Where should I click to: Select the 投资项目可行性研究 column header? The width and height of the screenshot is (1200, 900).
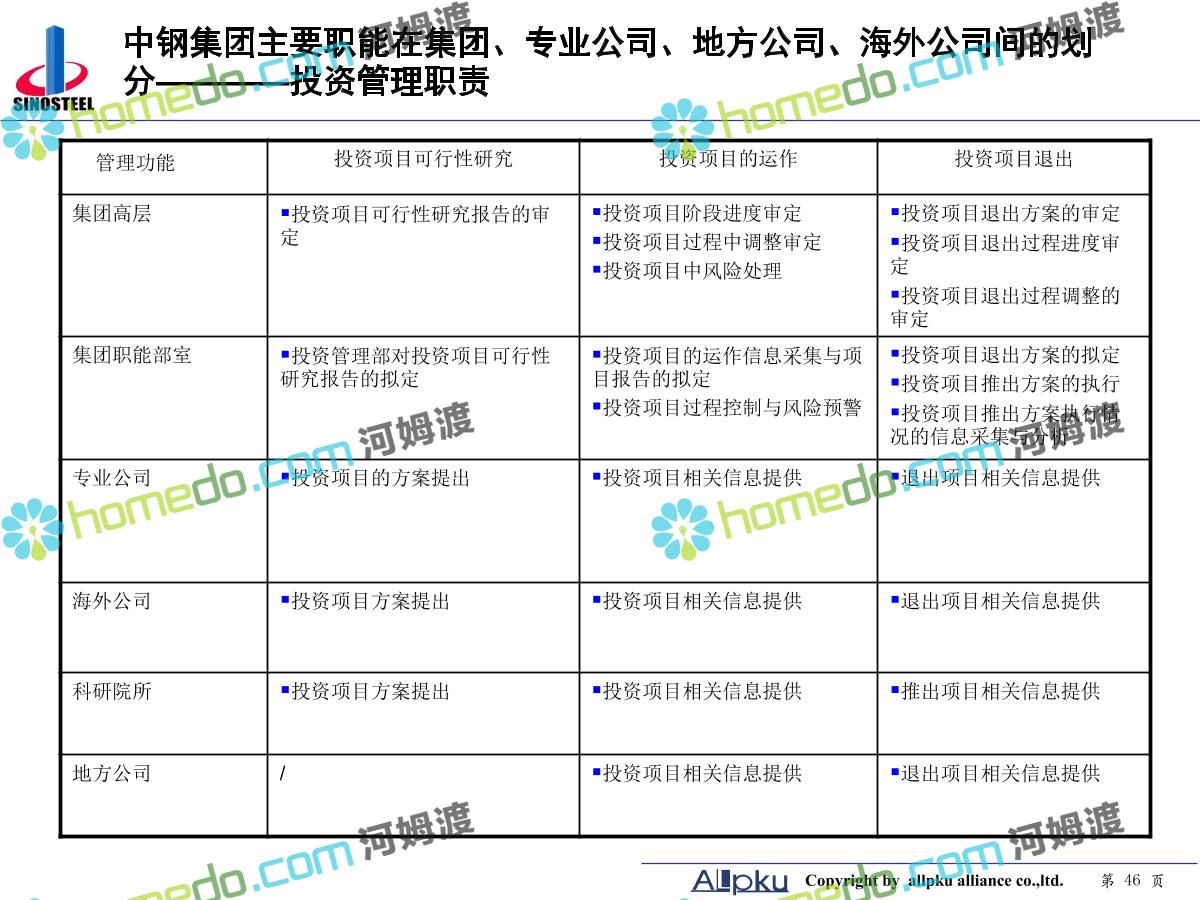(x=423, y=159)
